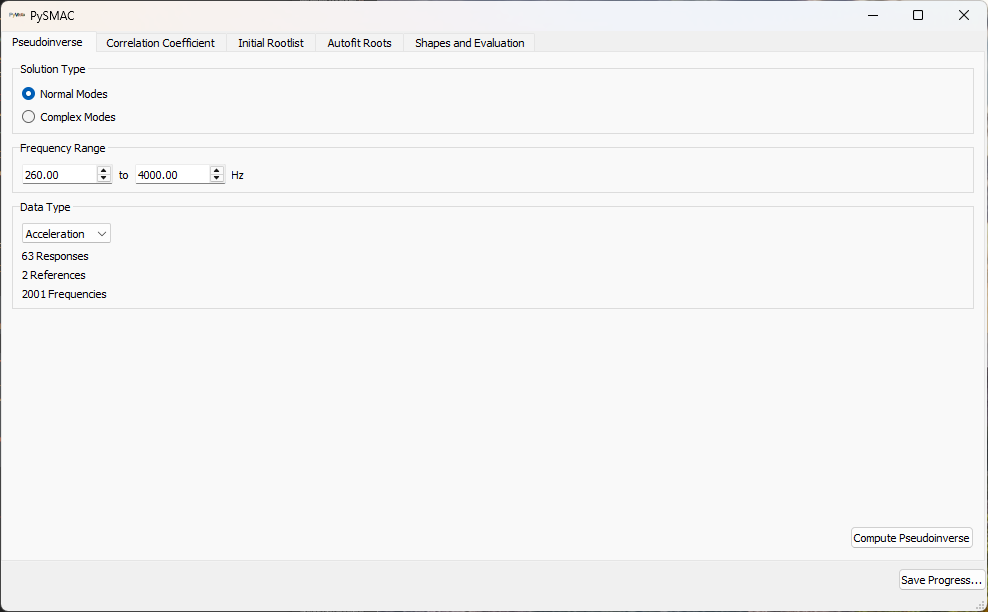Click the Compute Pseudoinverse button
The image size is (988, 612).
(911, 537)
